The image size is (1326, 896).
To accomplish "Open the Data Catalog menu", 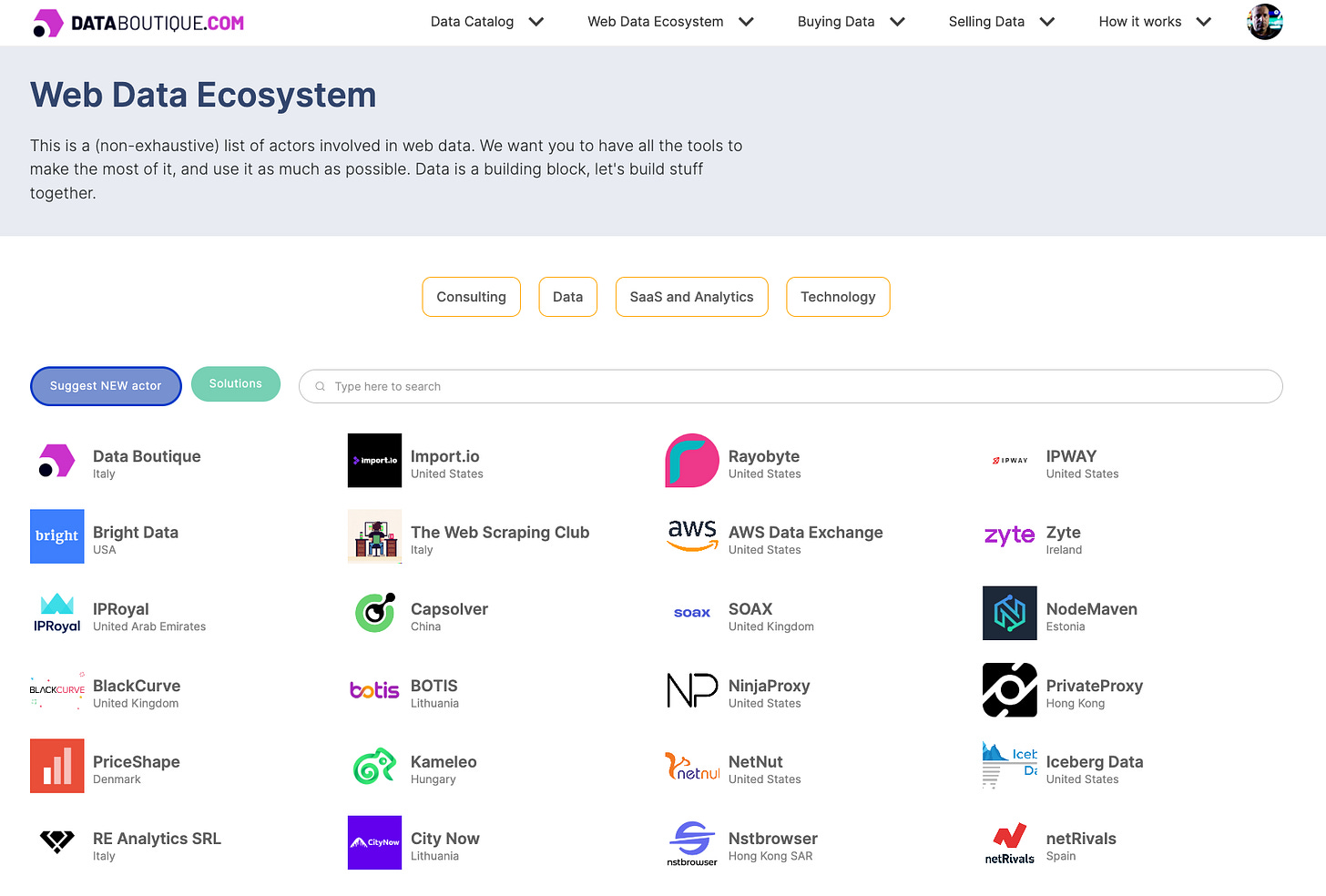I will click(472, 22).
